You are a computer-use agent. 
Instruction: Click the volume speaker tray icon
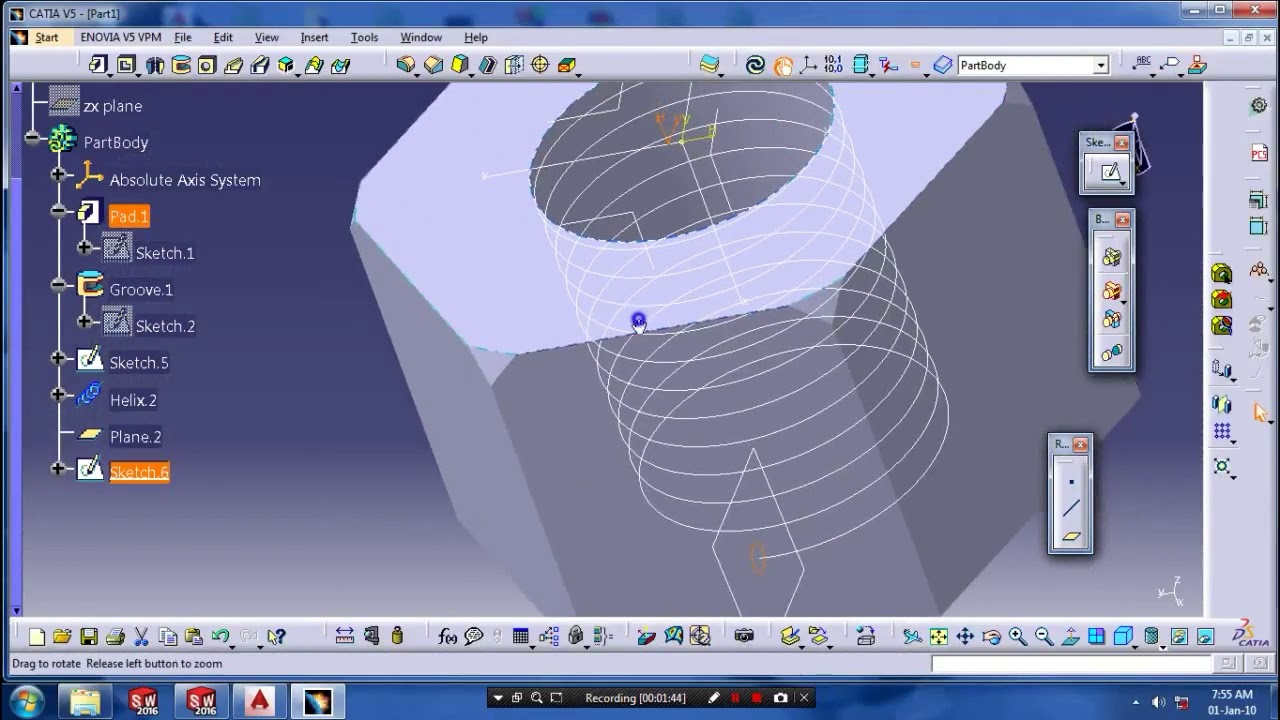tap(1159, 702)
